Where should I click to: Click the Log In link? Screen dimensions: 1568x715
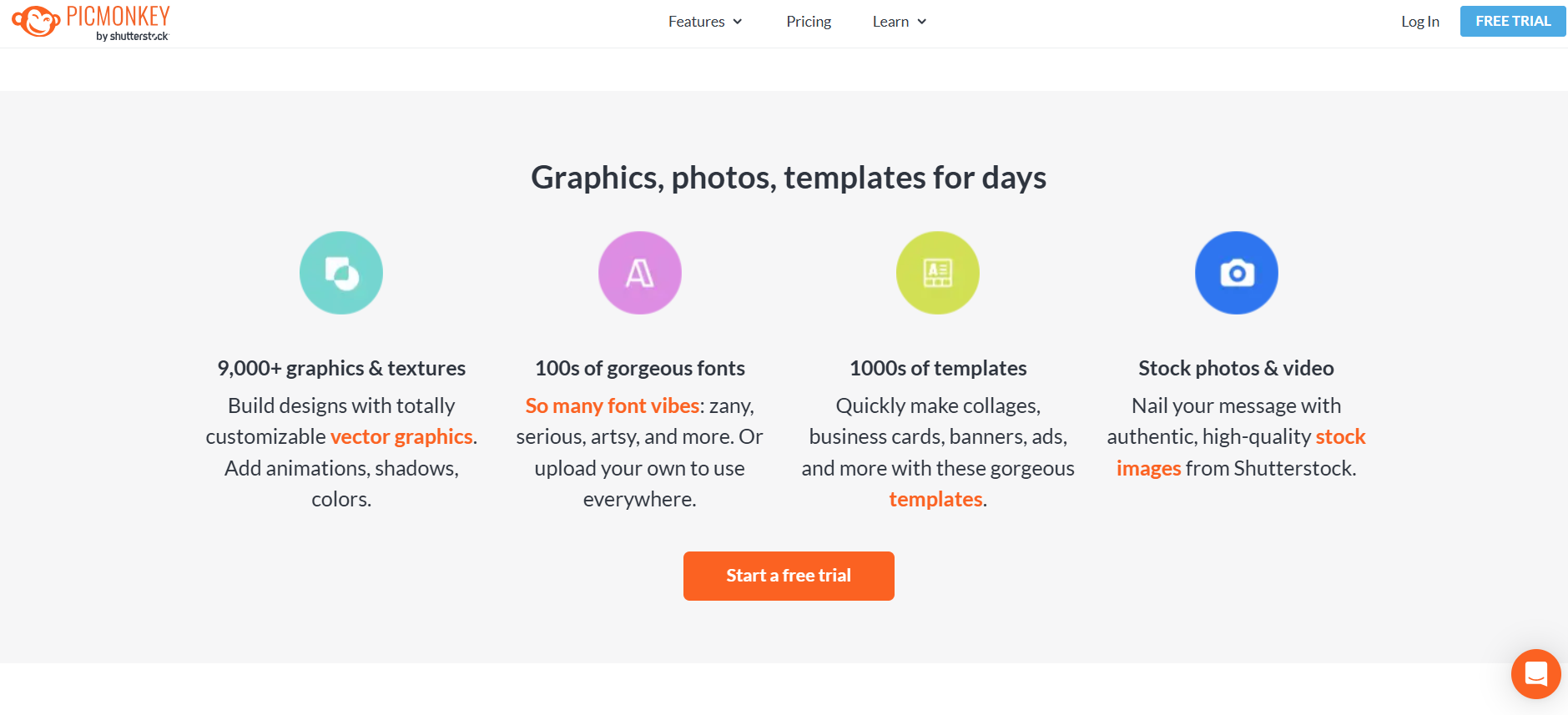click(1420, 22)
